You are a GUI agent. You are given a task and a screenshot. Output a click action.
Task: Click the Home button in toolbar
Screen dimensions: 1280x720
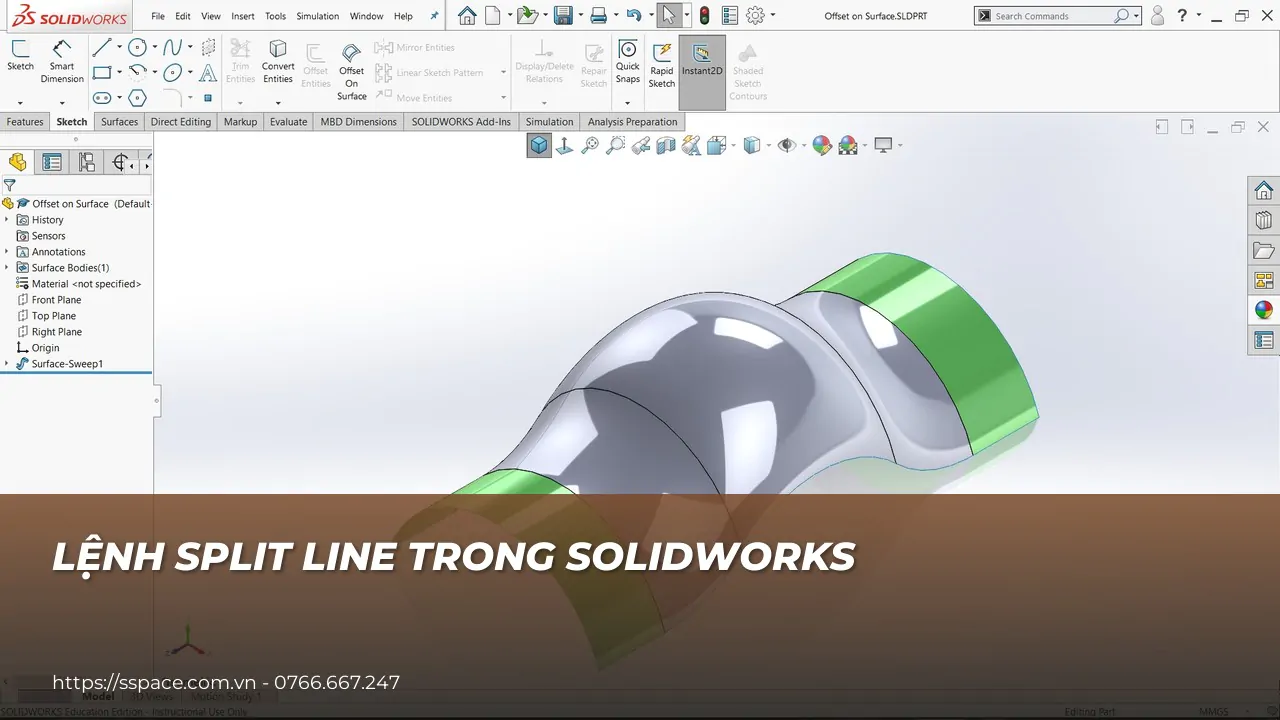click(x=467, y=15)
